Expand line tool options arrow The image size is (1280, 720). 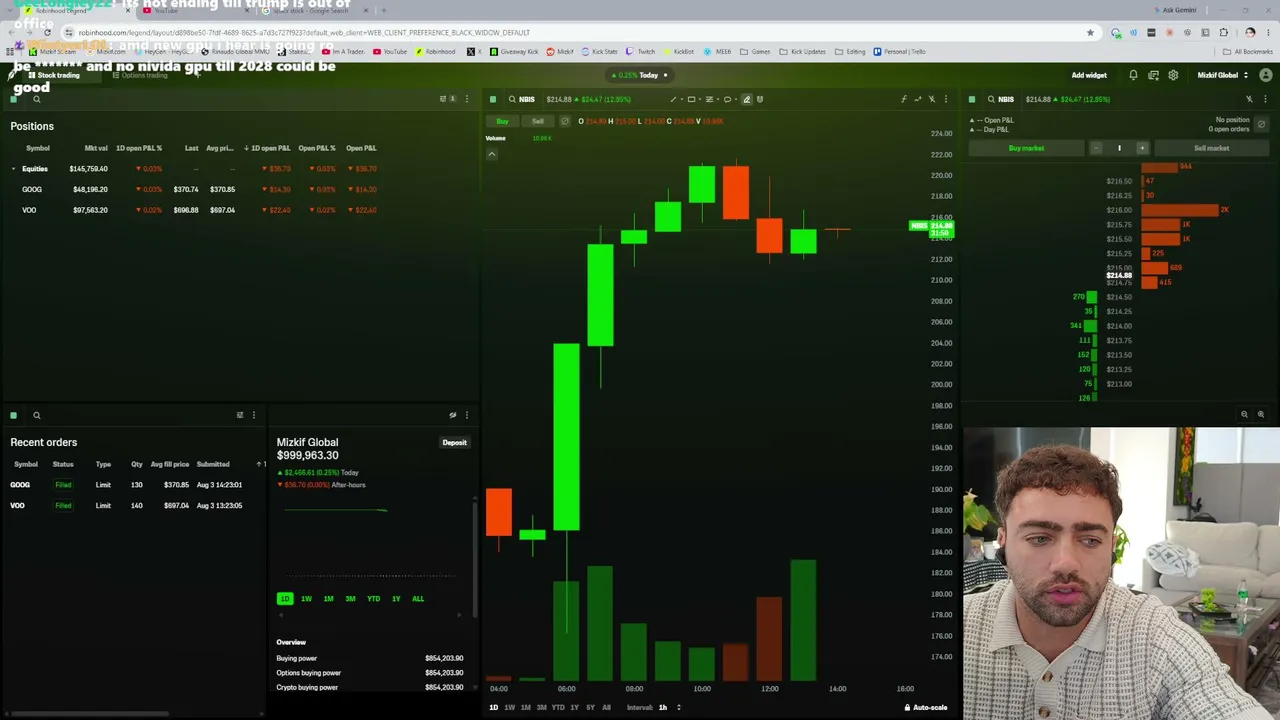pyautogui.click(x=680, y=99)
